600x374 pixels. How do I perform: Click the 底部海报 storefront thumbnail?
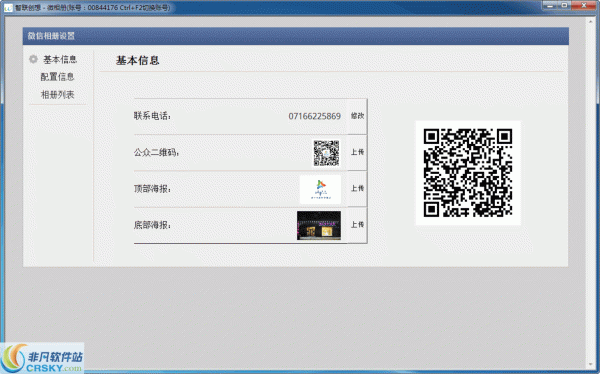pyautogui.click(x=319, y=225)
